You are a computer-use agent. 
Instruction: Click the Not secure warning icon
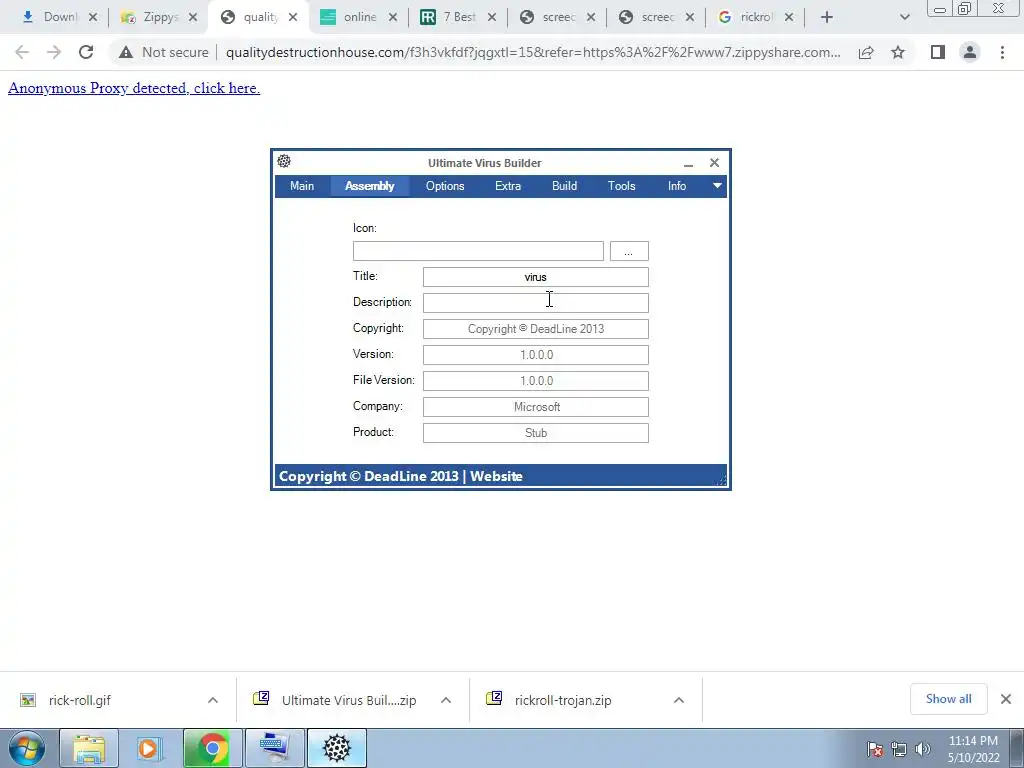click(126, 52)
